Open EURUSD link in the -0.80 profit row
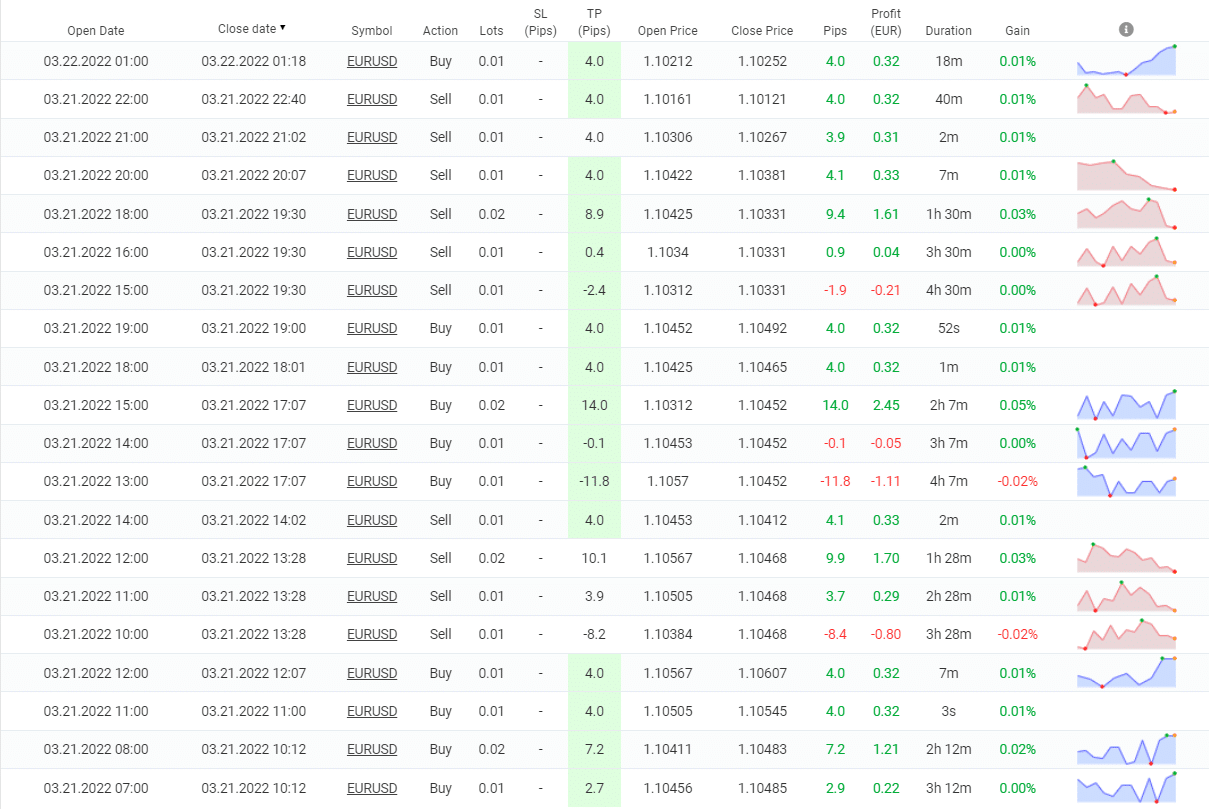 click(372, 634)
